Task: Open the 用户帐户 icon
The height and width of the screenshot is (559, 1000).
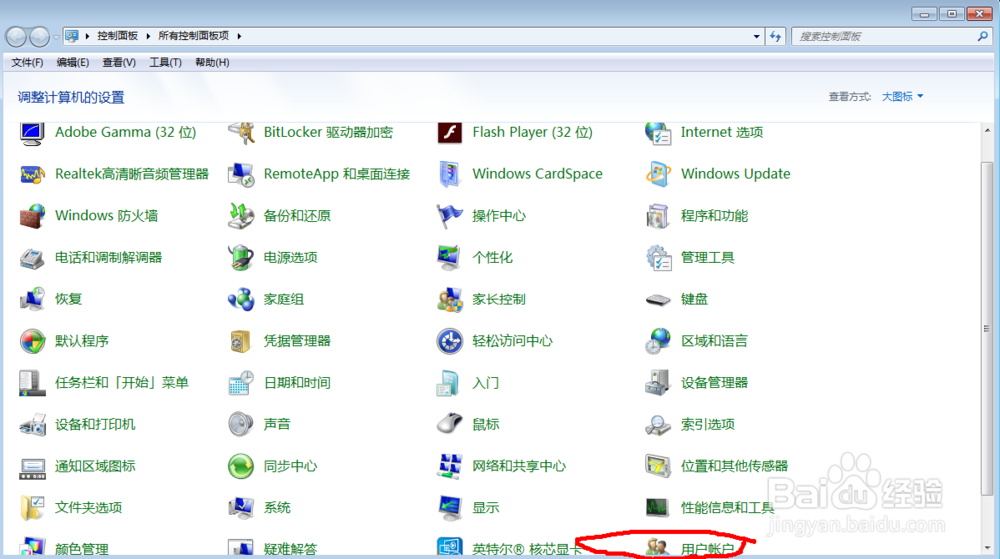Action: pos(658,548)
